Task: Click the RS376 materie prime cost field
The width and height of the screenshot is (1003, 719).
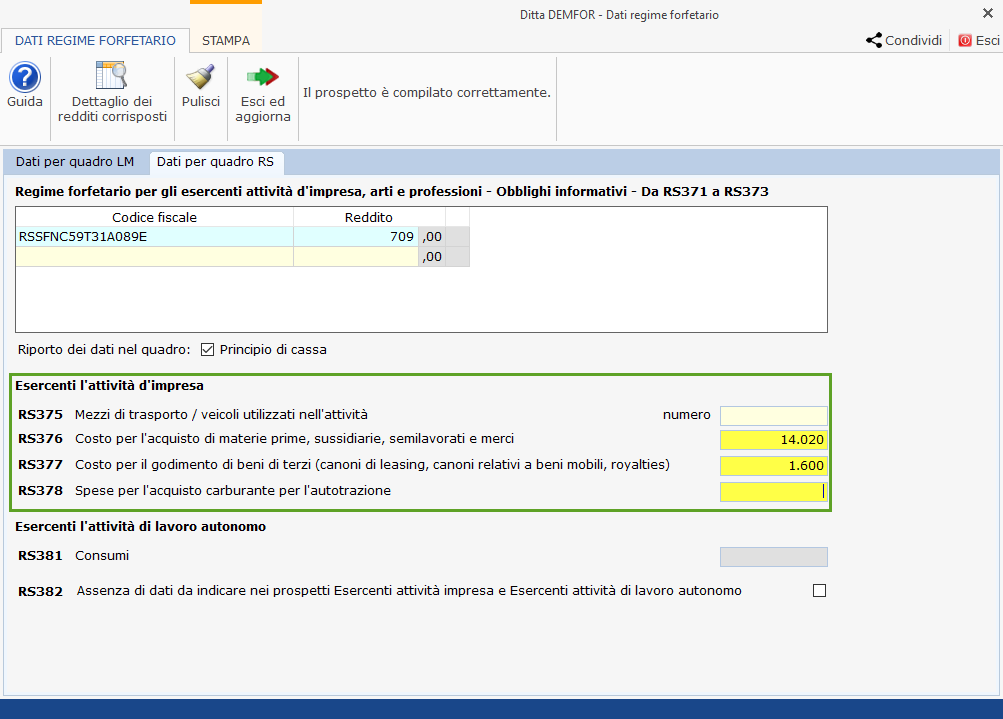Action: point(773,440)
